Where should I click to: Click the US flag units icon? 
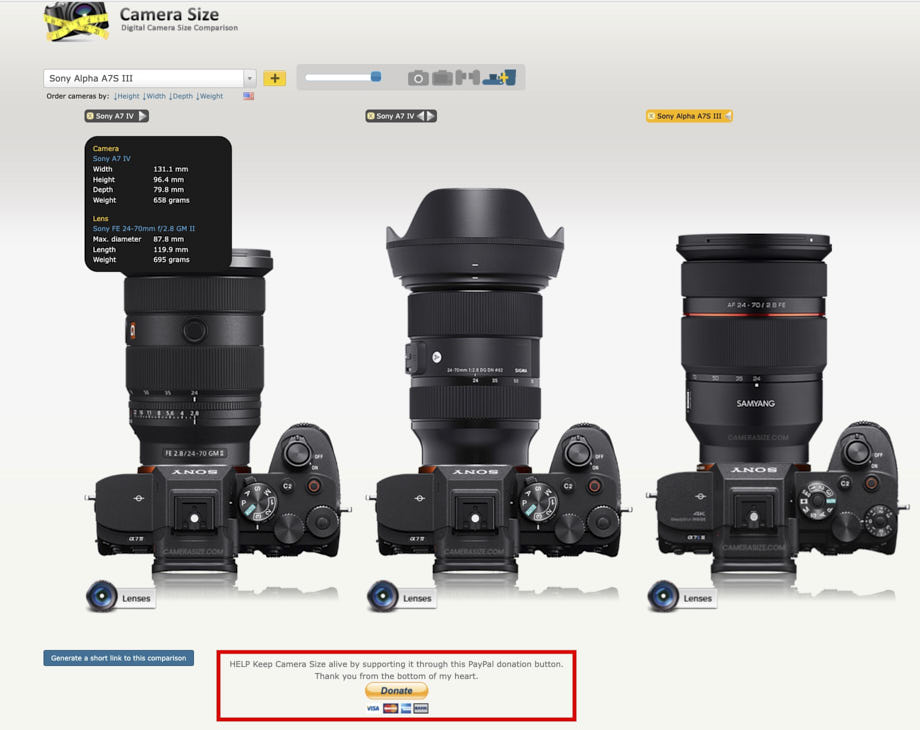[249, 96]
